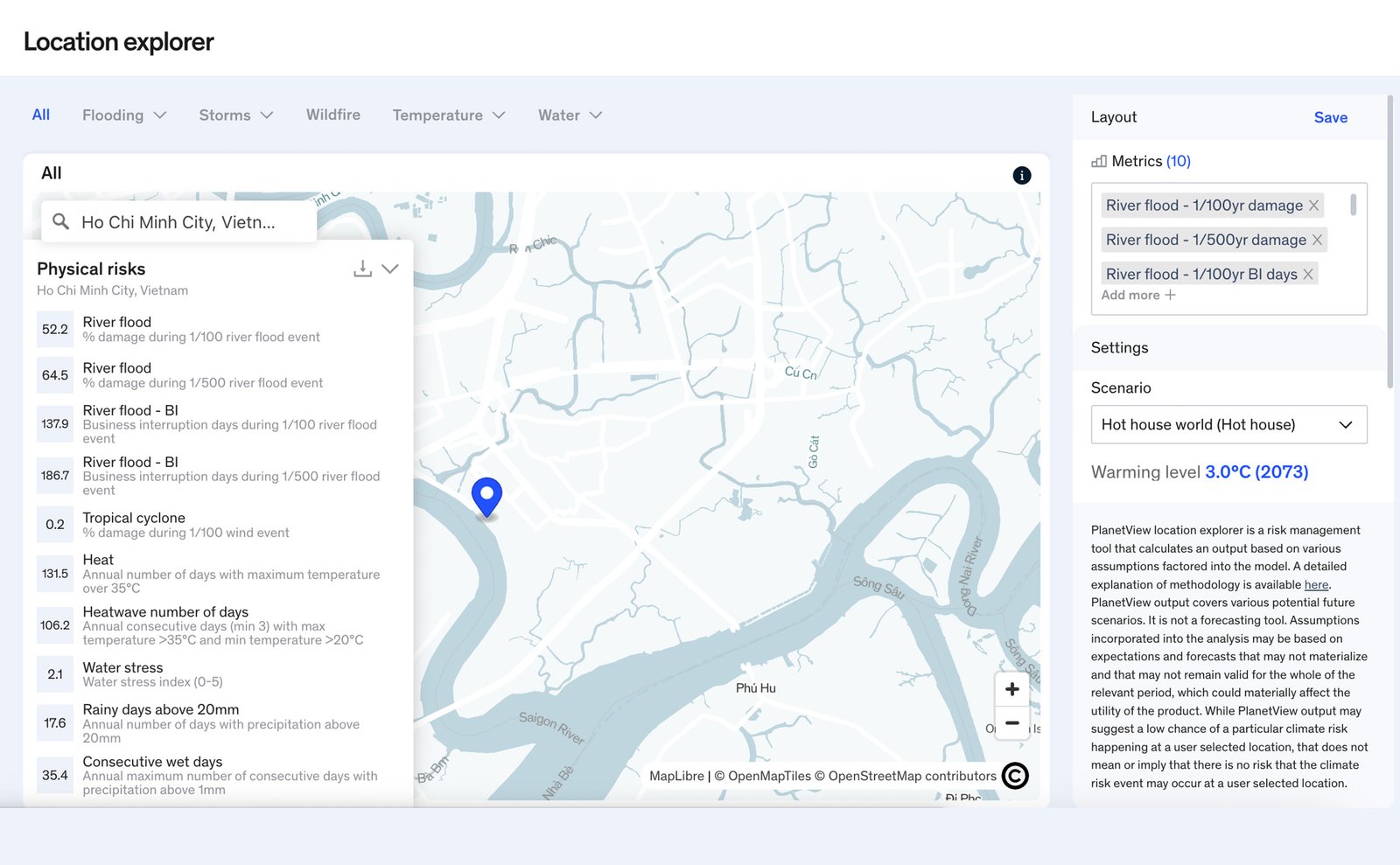Click the blue location pin on map
The height and width of the screenshot is (865, 1400).
486,496
